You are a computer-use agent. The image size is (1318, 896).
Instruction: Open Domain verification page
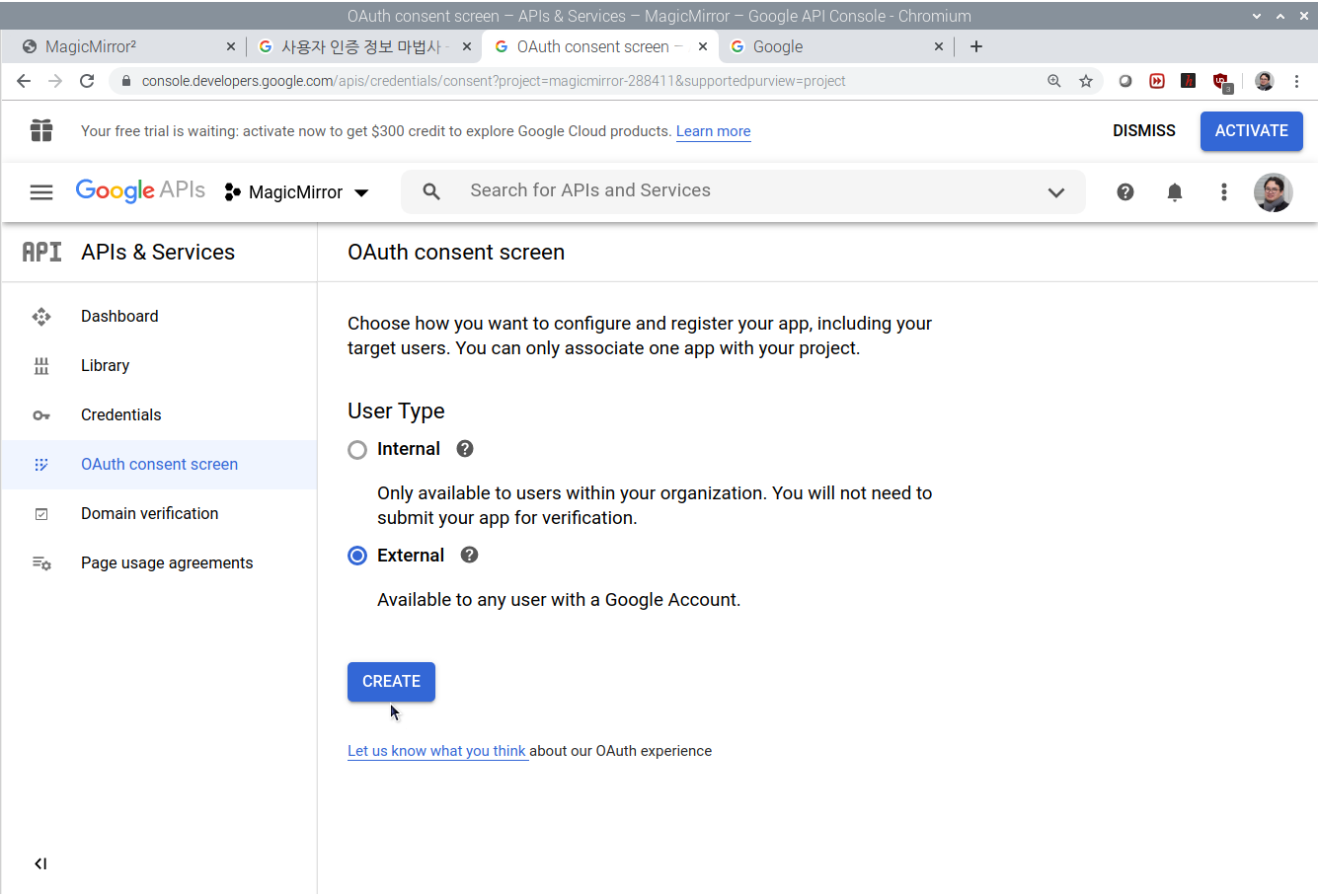click(x=149, y=514)
